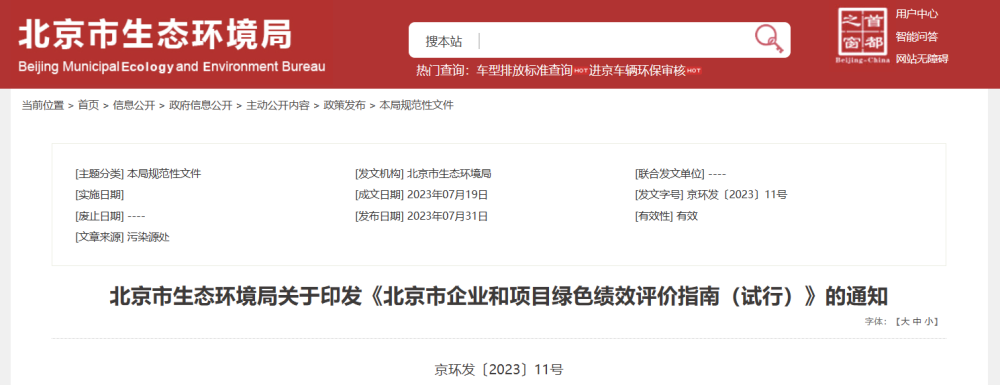The width and height of the screenshot is (1000, 385).
Task: Open 用户中心 link
Action: click(916, 14)
